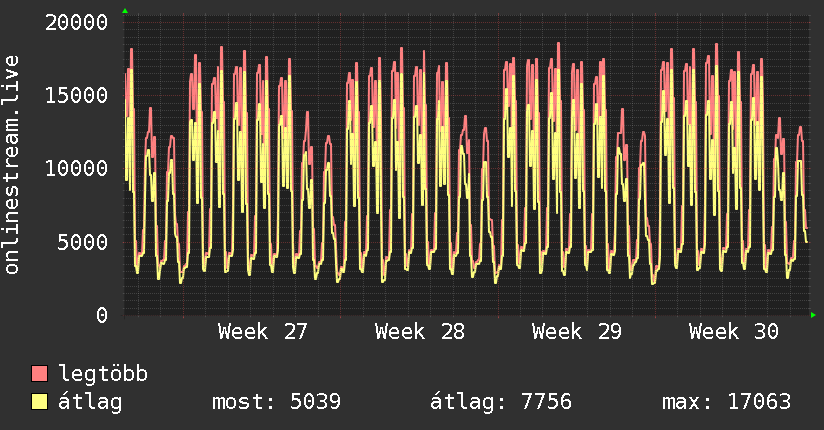The width and height of the screenshot is (824, 430).
Task: Click the 15000 y-axis value
Action: (76, 95)
